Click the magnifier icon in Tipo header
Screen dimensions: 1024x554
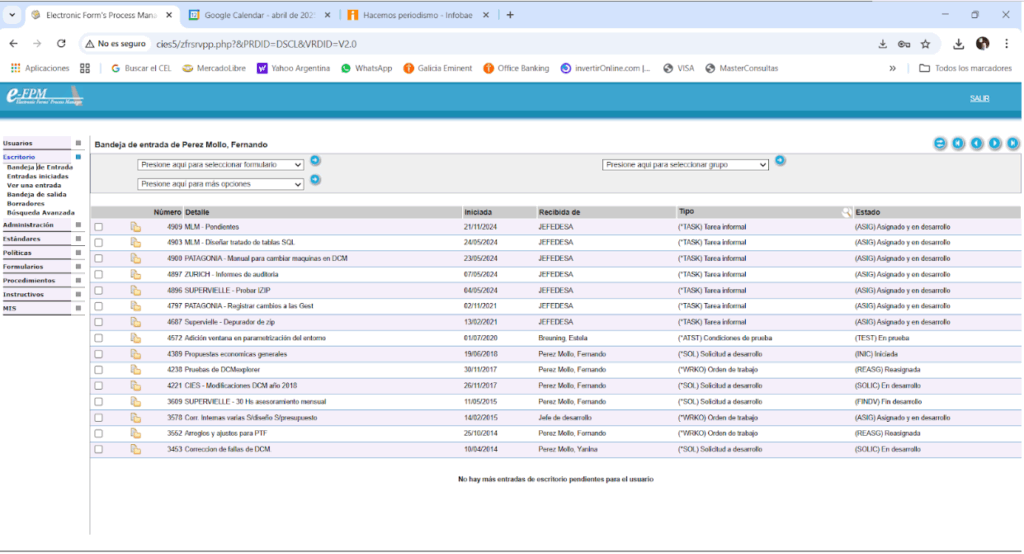point(847,212)
